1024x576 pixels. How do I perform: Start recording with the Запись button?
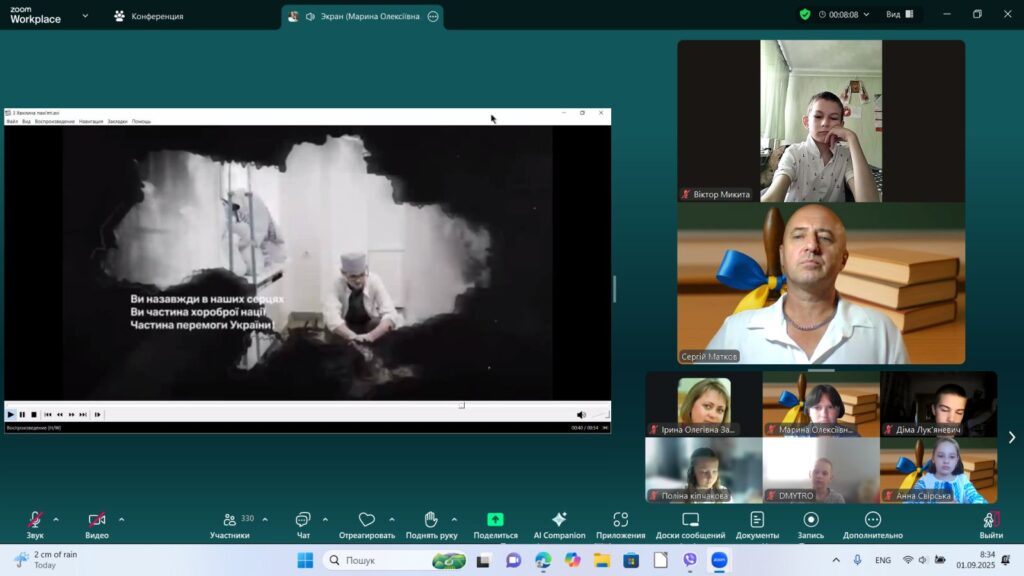coord(811,525)
